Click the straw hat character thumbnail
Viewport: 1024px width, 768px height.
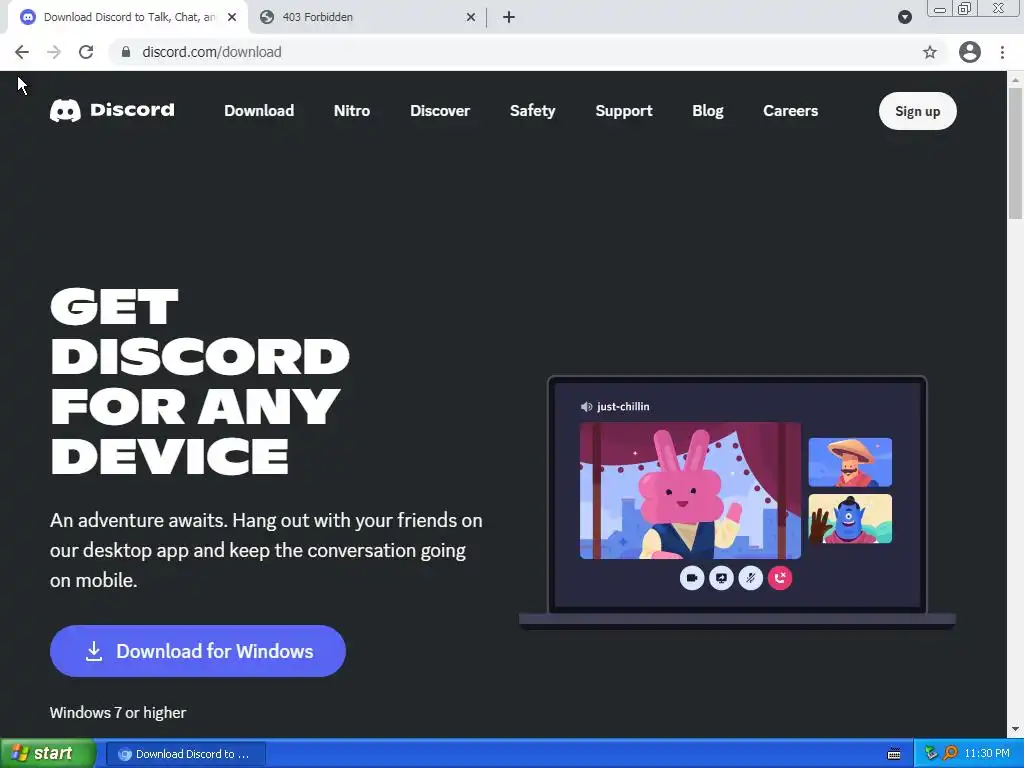click(850, 462)
